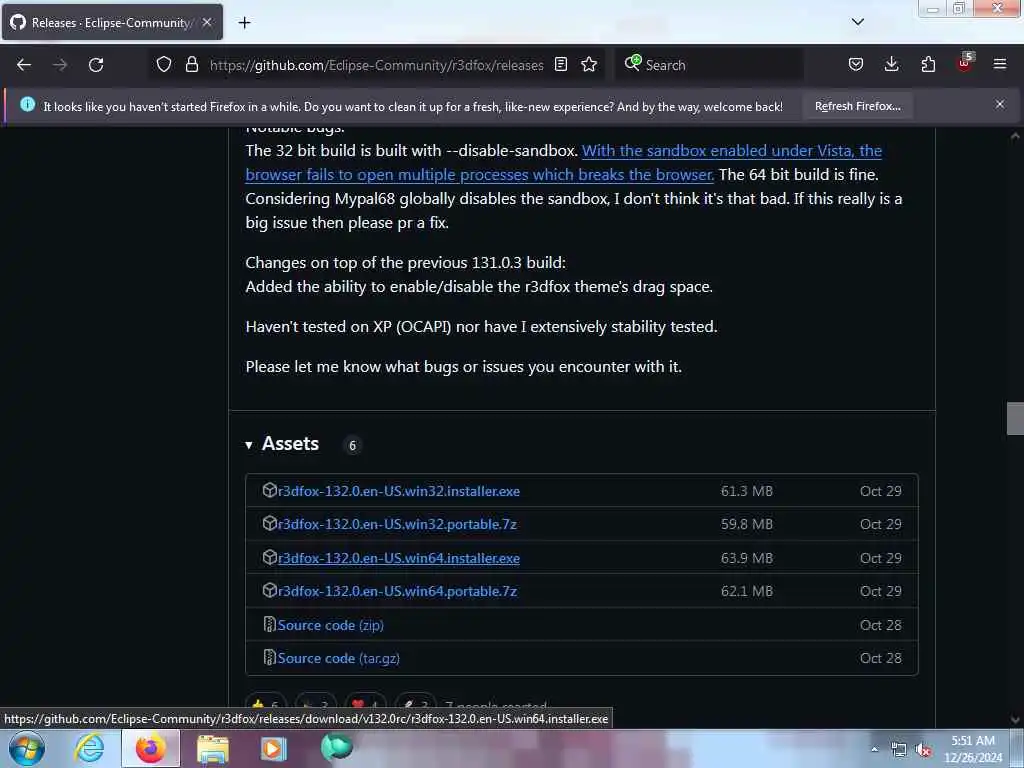Reload the current page
The image size is (1024, 768).
tap(96, 65)
